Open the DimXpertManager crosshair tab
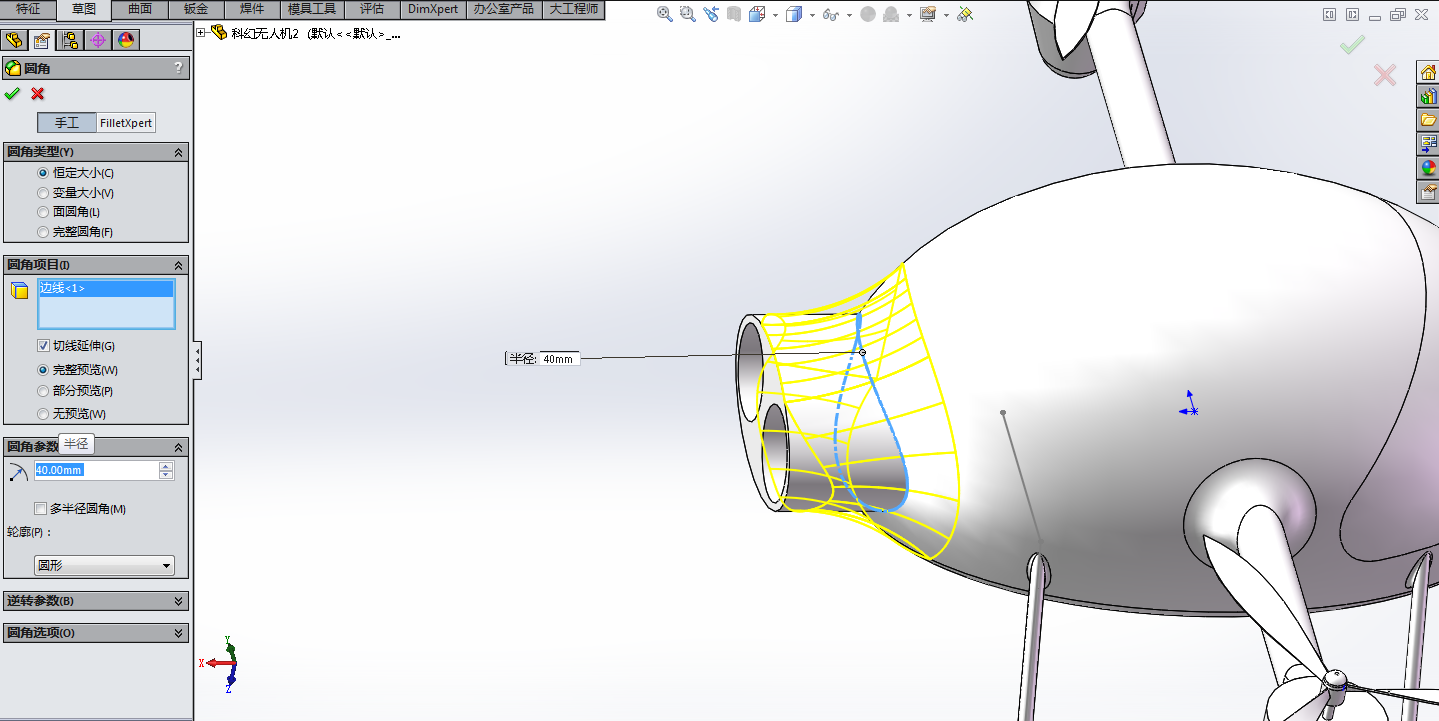This screenshot has width=1439, height=721. tap(98, 40)
